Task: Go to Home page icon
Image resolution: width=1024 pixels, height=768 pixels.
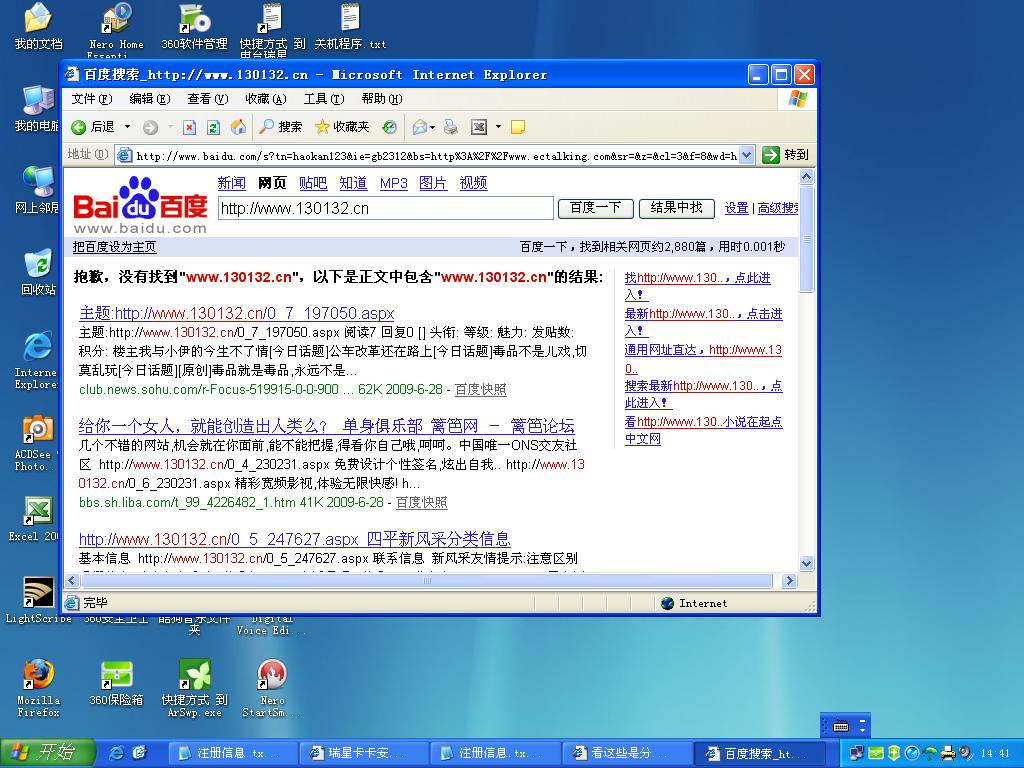Action: (238, 127)
